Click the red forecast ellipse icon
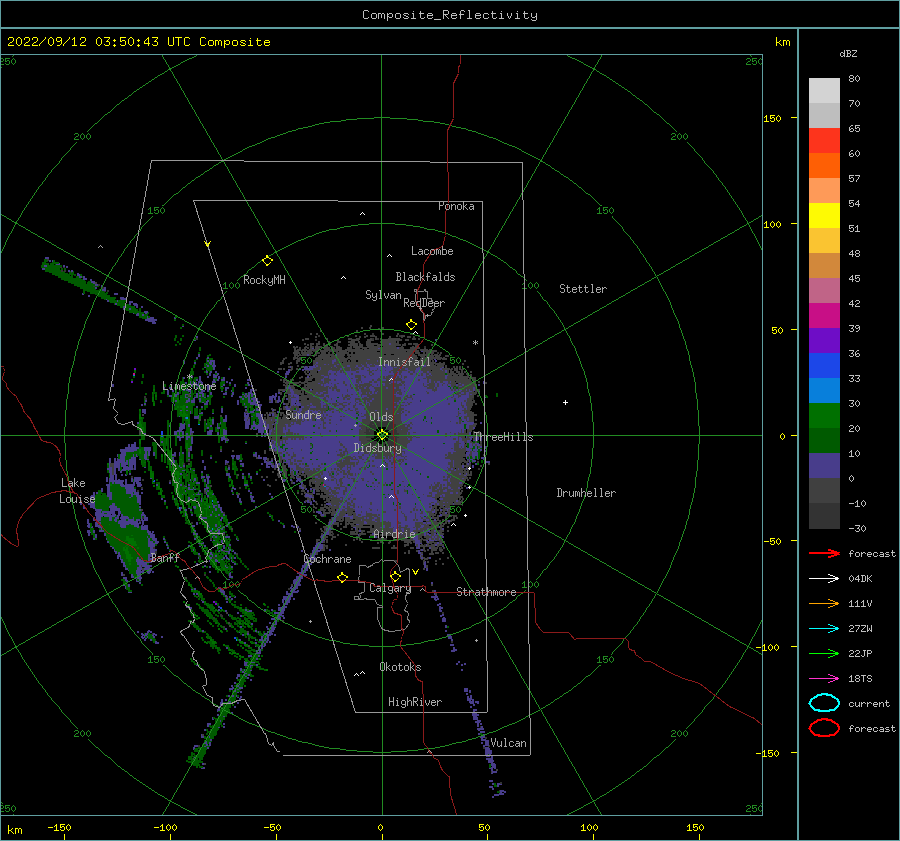Screen dimensions: 900x841 (824, 728)
